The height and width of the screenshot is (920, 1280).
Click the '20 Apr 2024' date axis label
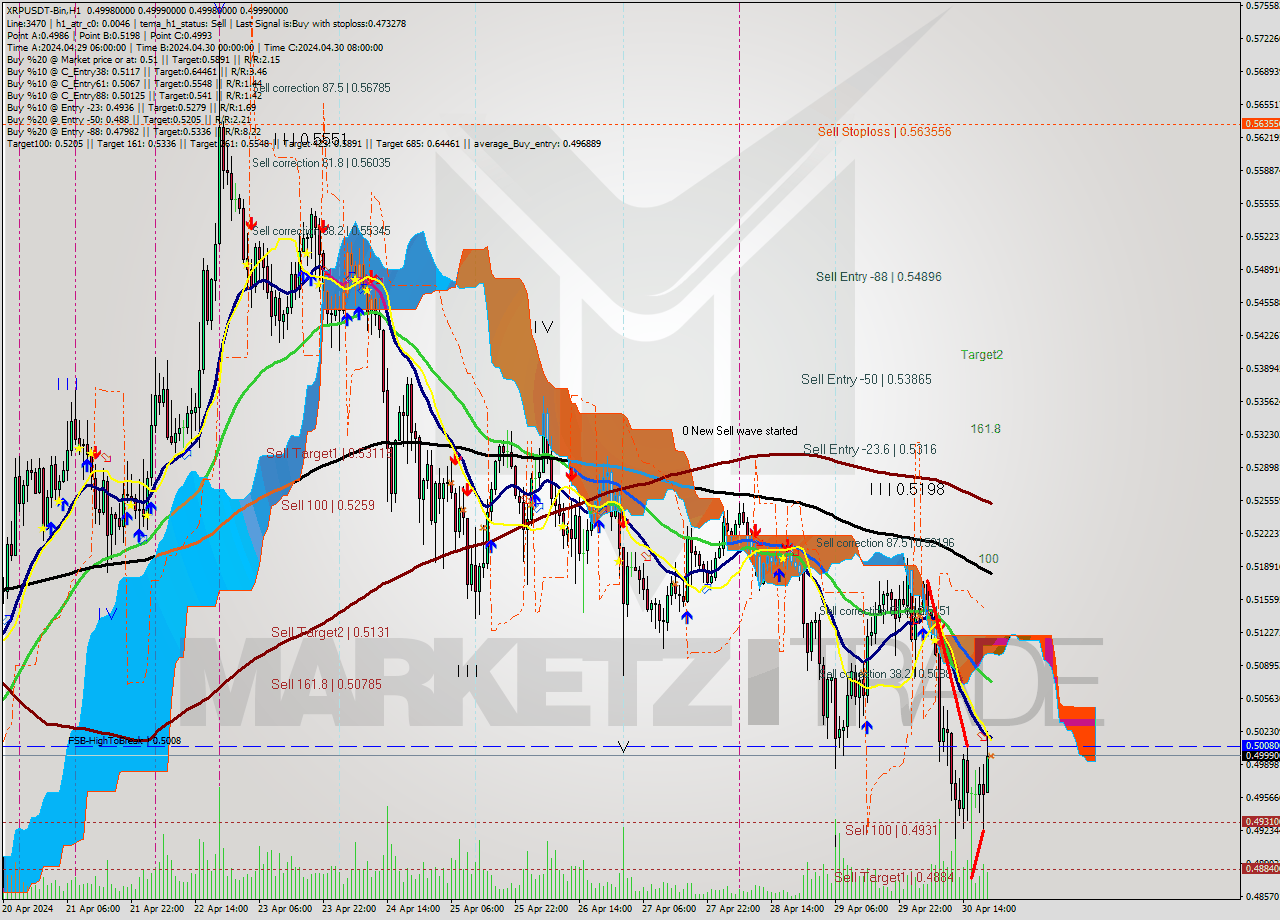click(27, 909)
